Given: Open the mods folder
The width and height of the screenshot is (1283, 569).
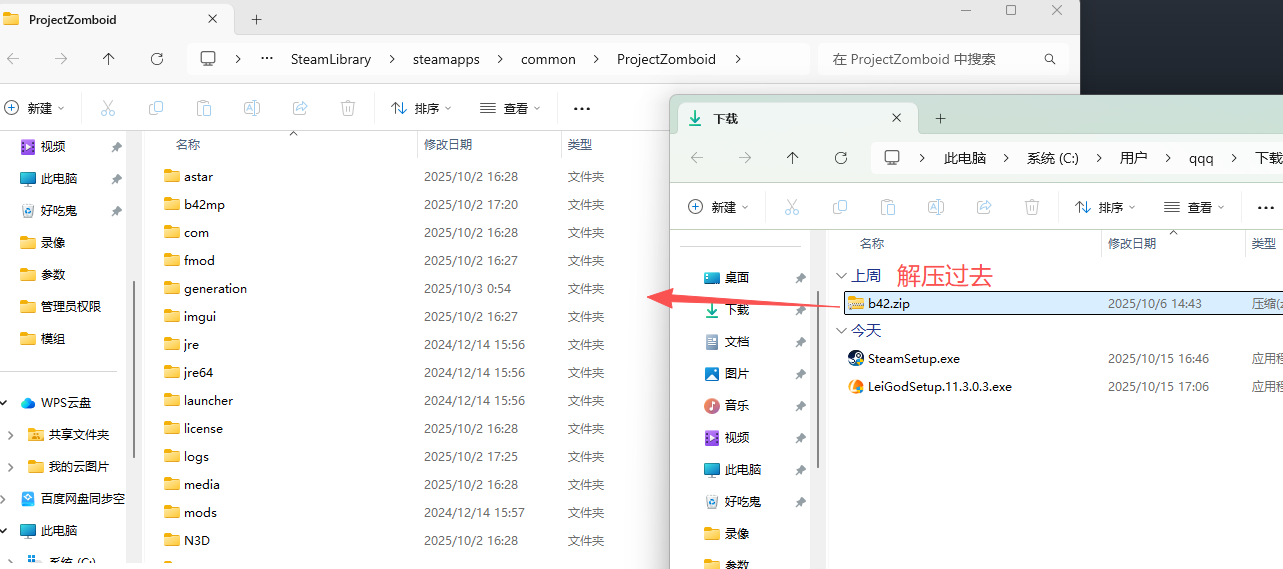Looking at the screenshot, I should point(200,512).
